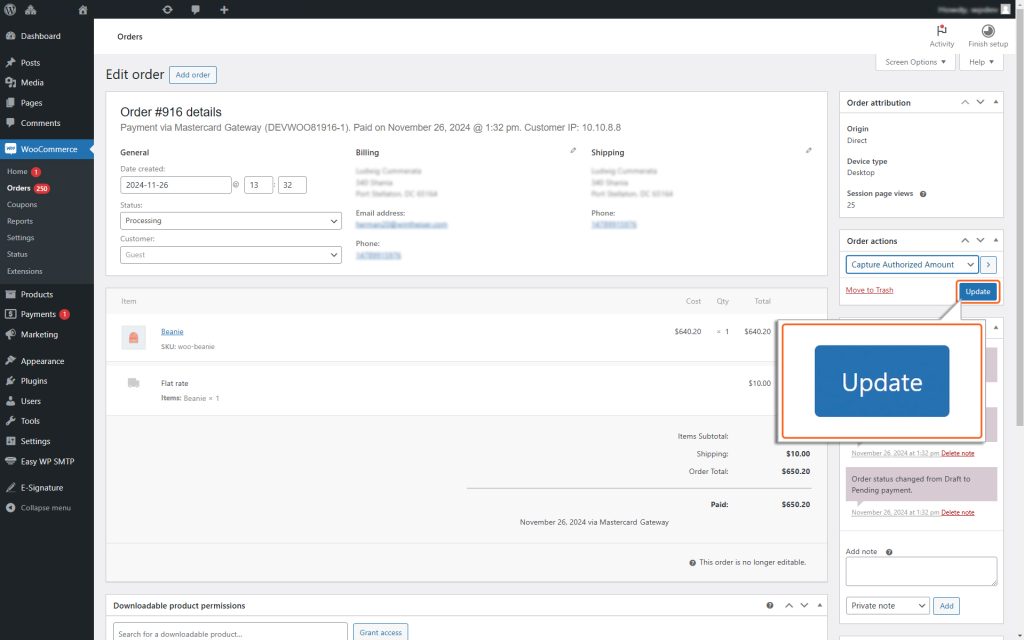1024x640 pixels.
Task: Click the Add order button
Action: [x=193, y=75]
